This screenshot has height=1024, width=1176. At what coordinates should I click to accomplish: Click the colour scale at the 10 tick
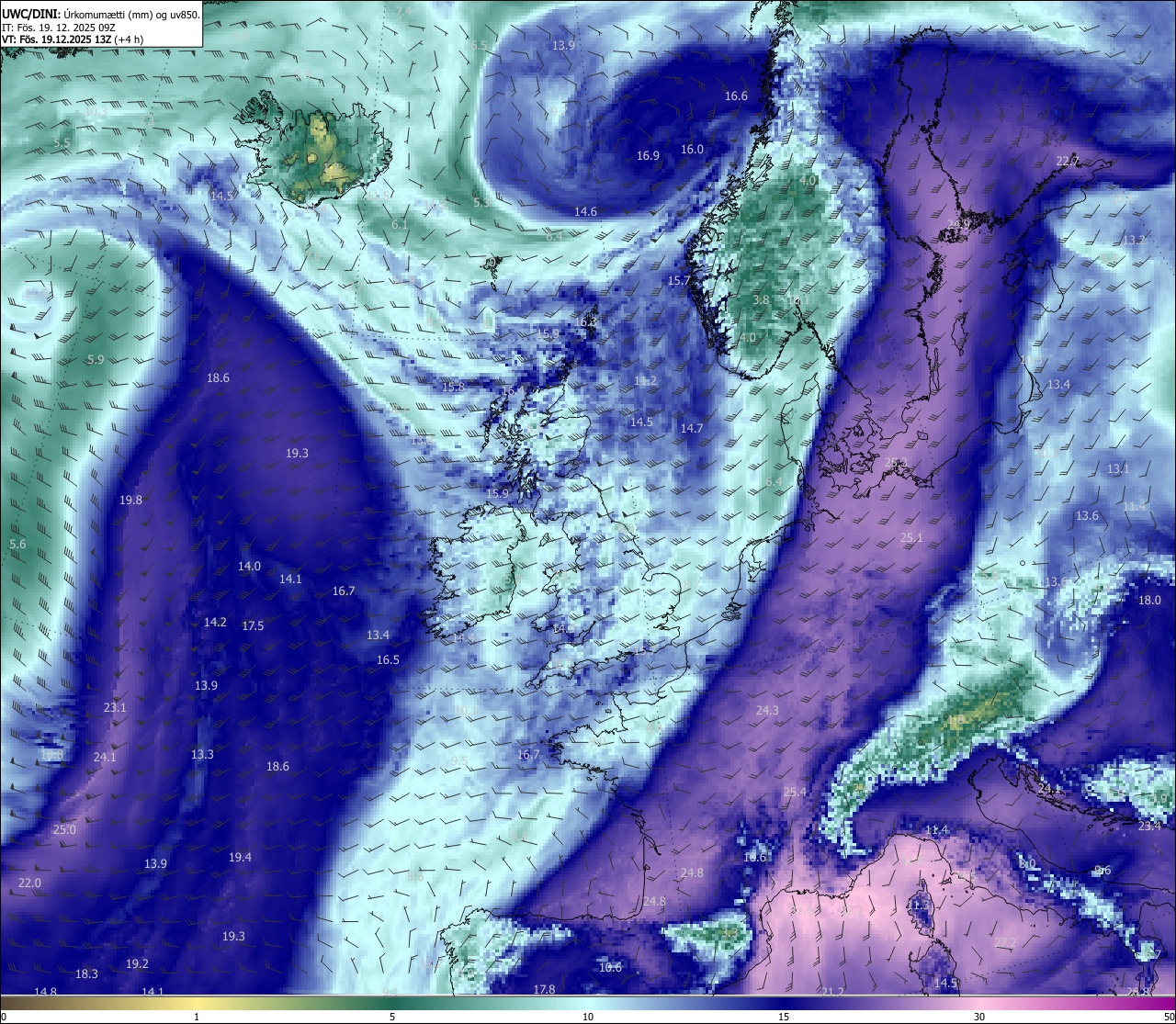pyautogui.click(x=588, y=1003)
